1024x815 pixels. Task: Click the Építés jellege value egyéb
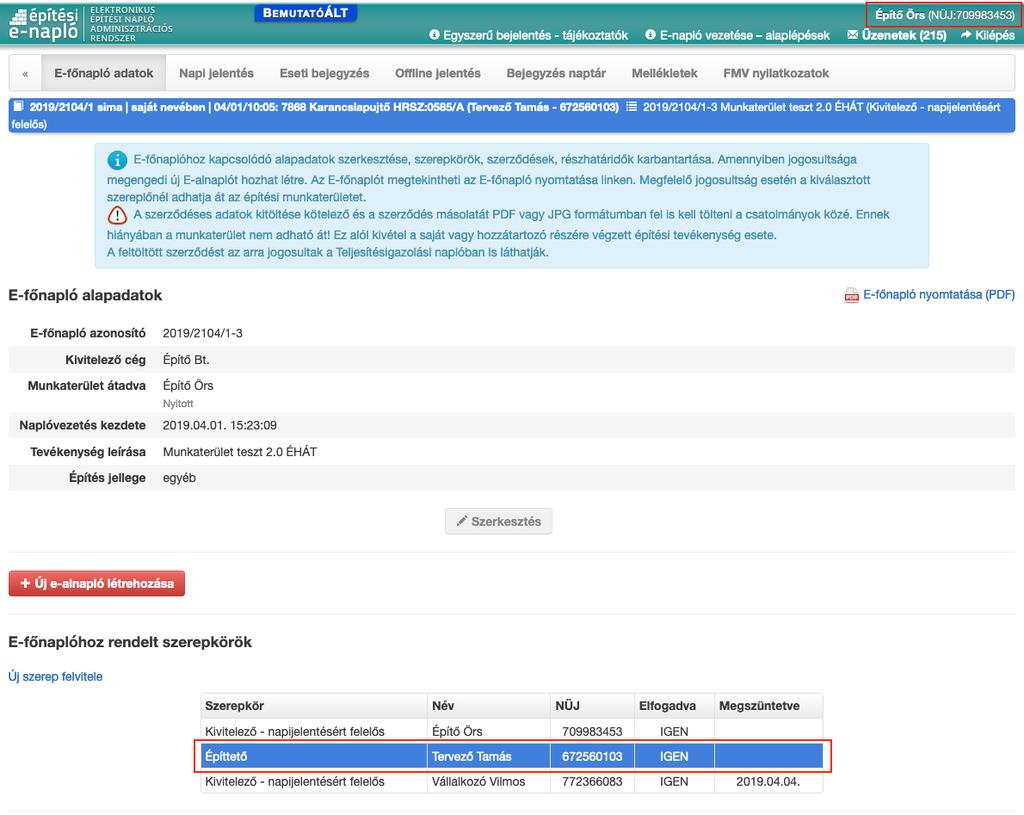click(179, 478)
